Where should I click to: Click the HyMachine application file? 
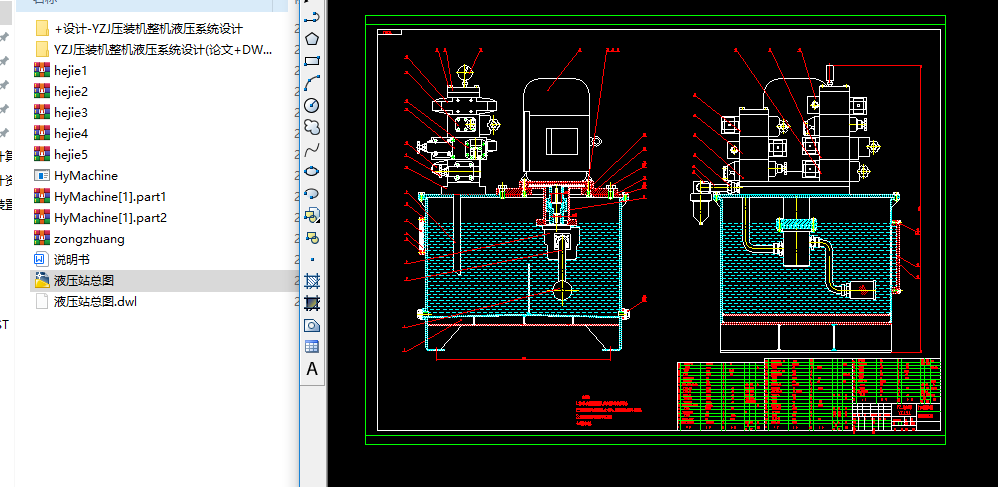click(x=85, y=175)
